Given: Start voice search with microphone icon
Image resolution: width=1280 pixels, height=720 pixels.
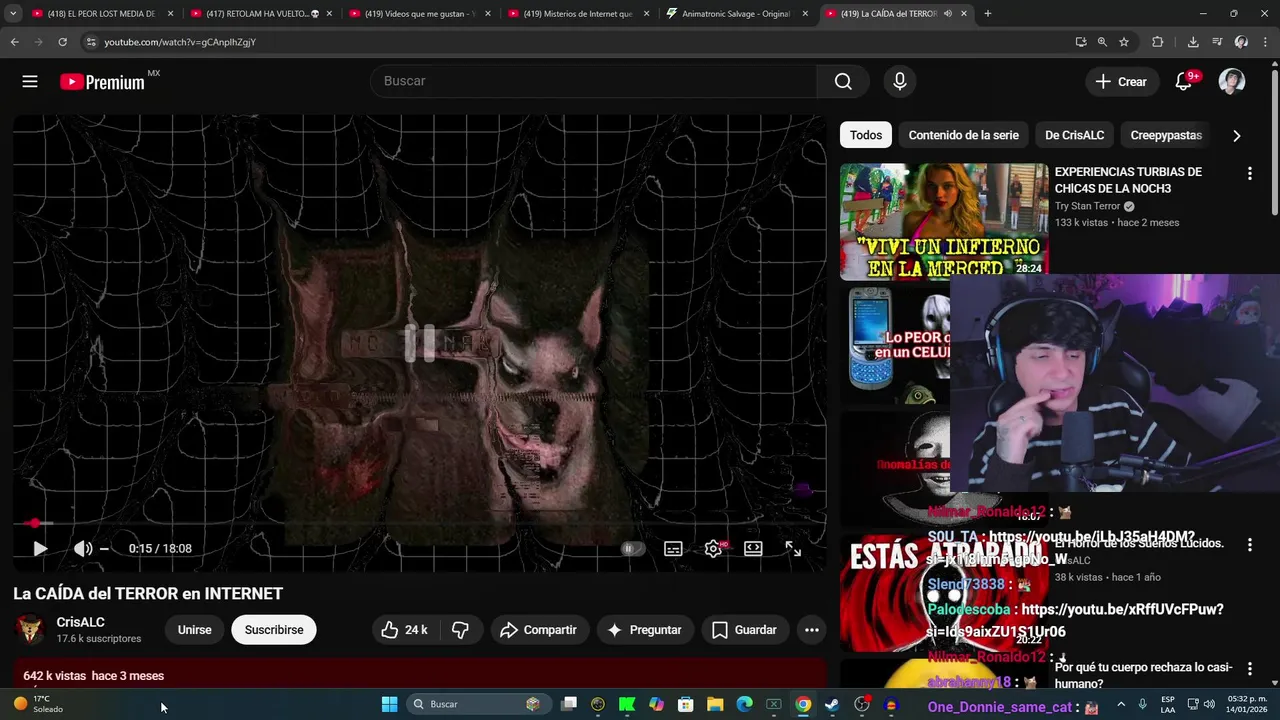Looking at the screenshot, I should pyautogui.click(x=900, y=81).
